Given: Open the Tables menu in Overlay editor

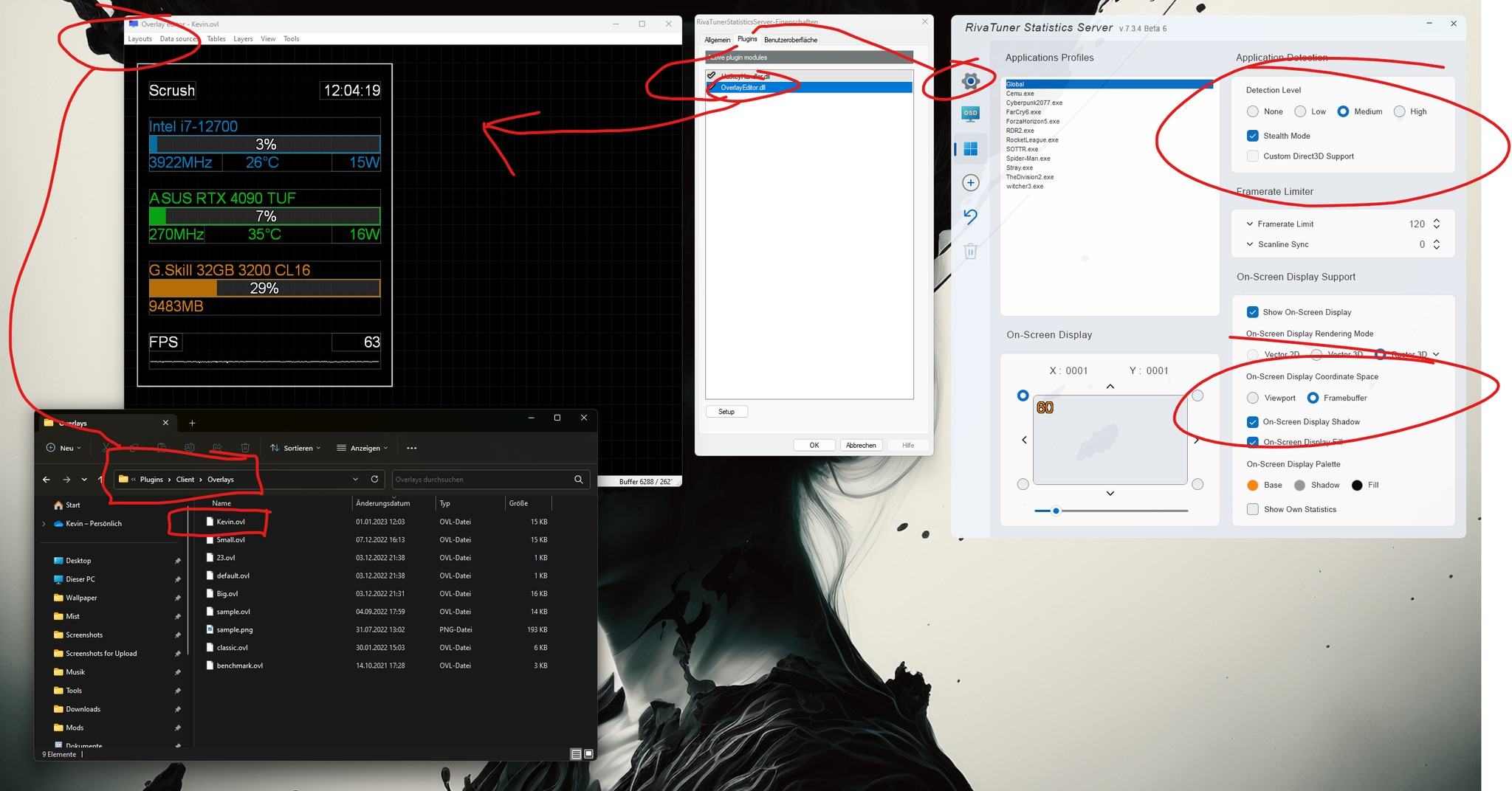Looking at the screenshot, I should (x=216, y=39).
